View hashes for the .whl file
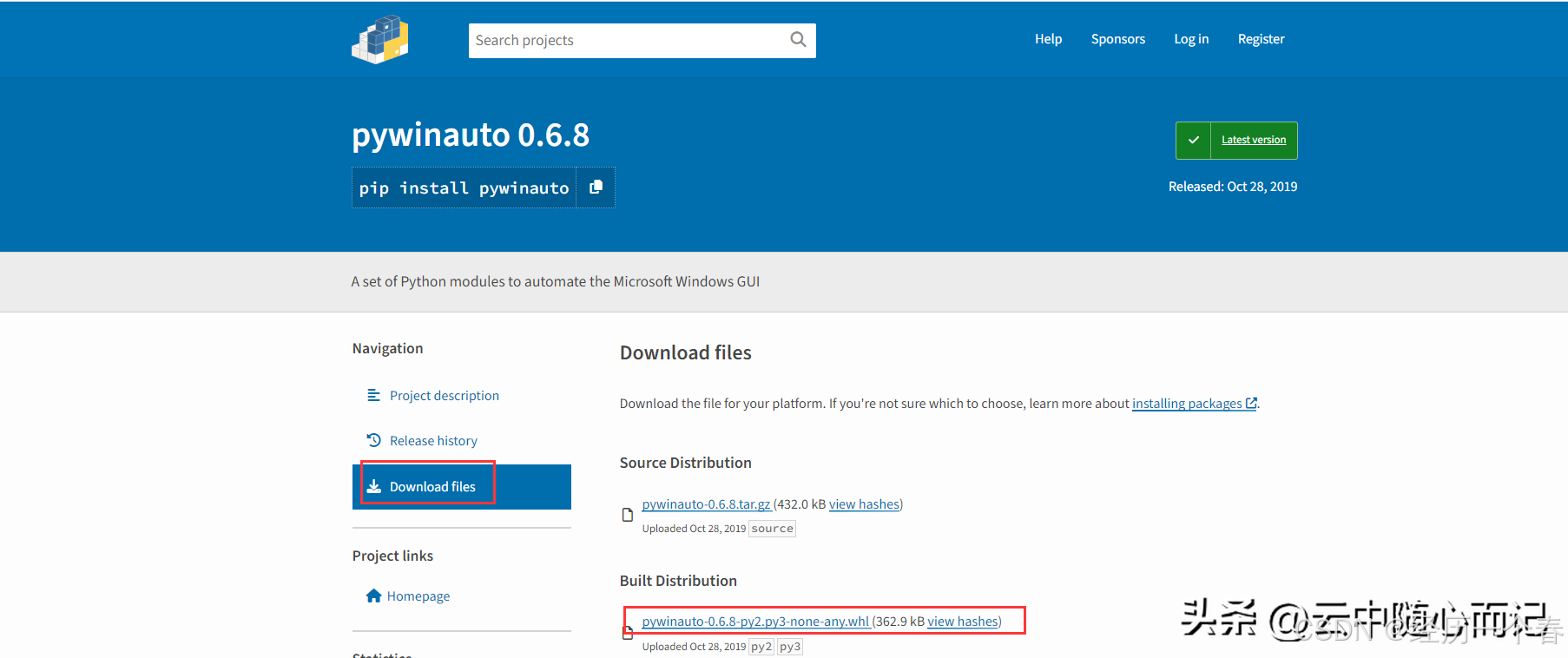The height and width of the screenshot is (658, 1568). [x=963, y=621]
